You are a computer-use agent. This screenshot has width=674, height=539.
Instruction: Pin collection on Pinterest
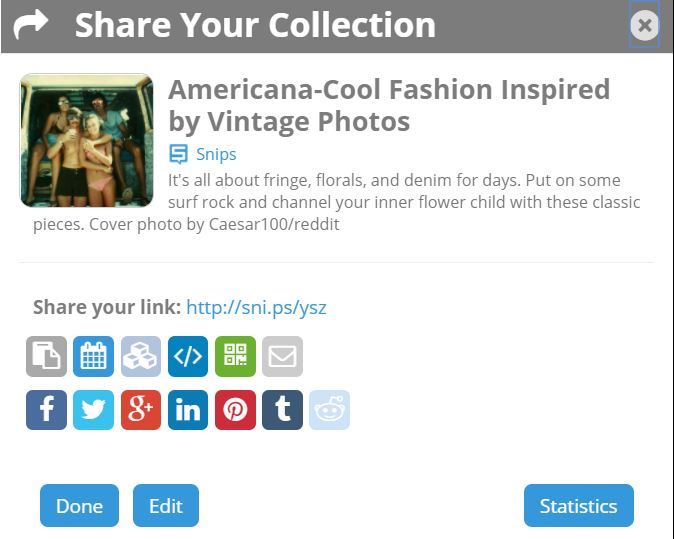click(x=235, y=410)
